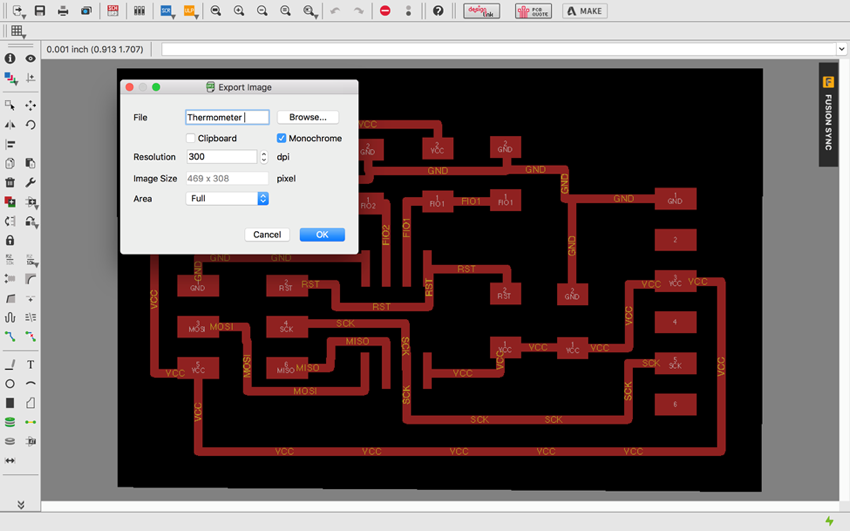Click Browse to choose a file
Image resolution: width=850 pixels, height=531 pixels.
[x=307, y=117]
